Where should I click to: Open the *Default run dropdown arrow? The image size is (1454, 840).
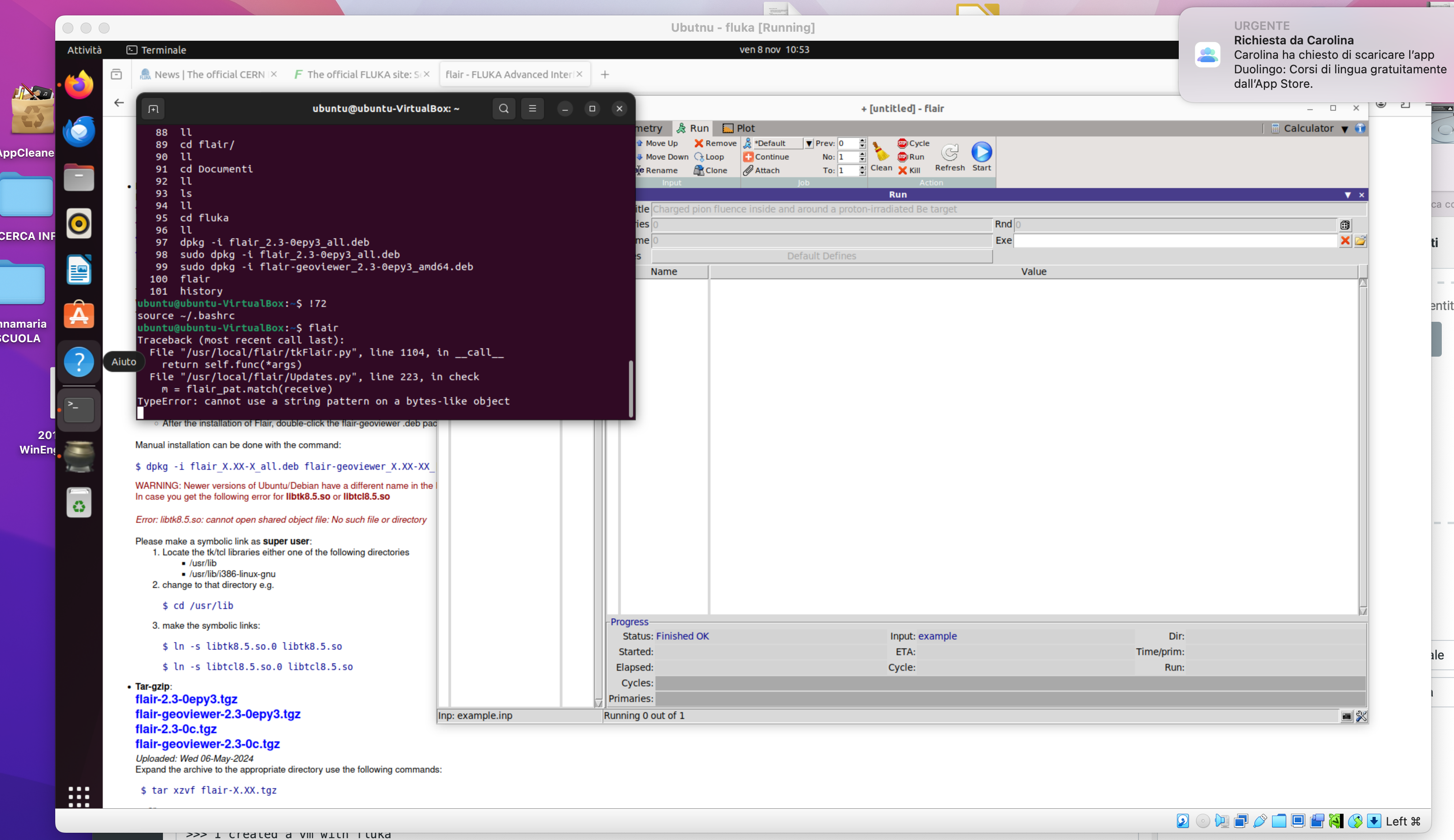[809, 143]
